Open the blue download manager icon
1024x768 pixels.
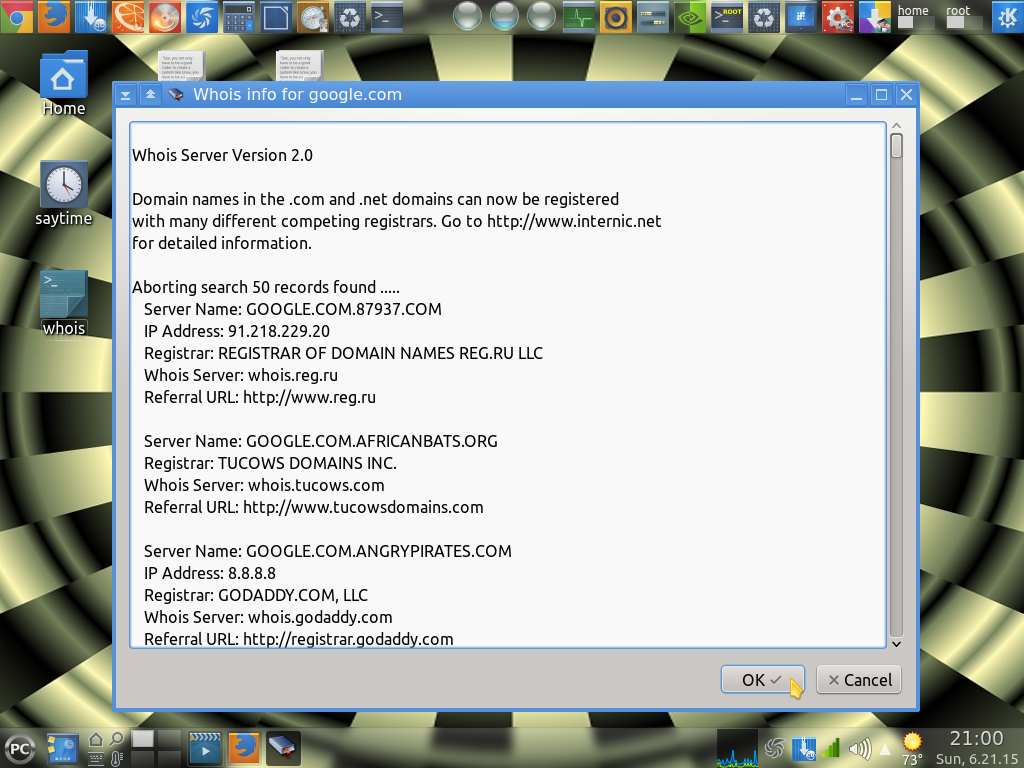[x=91, y=17]
